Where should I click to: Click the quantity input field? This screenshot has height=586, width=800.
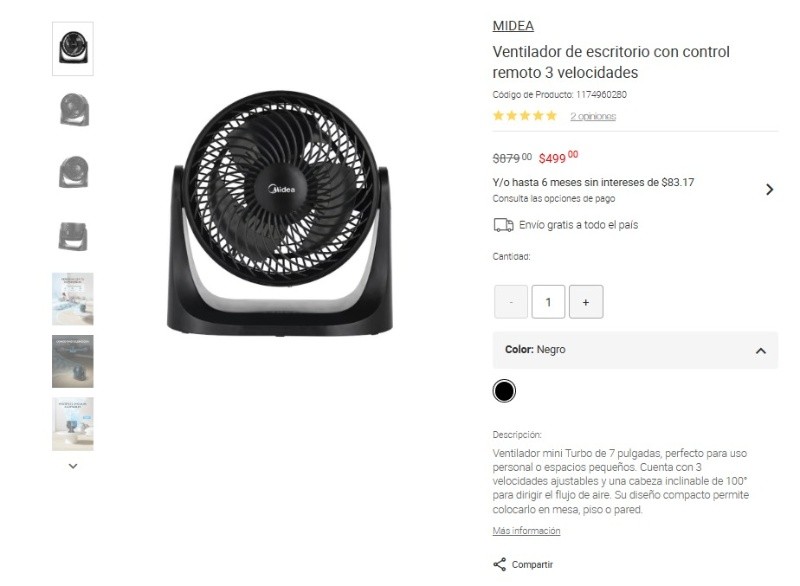[548, 302]
